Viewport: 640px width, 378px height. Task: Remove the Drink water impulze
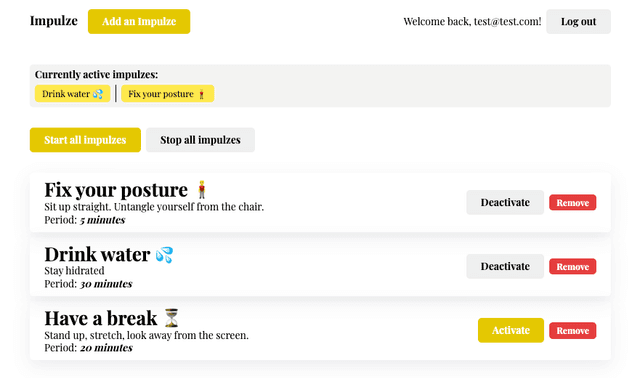click(572, 267)
